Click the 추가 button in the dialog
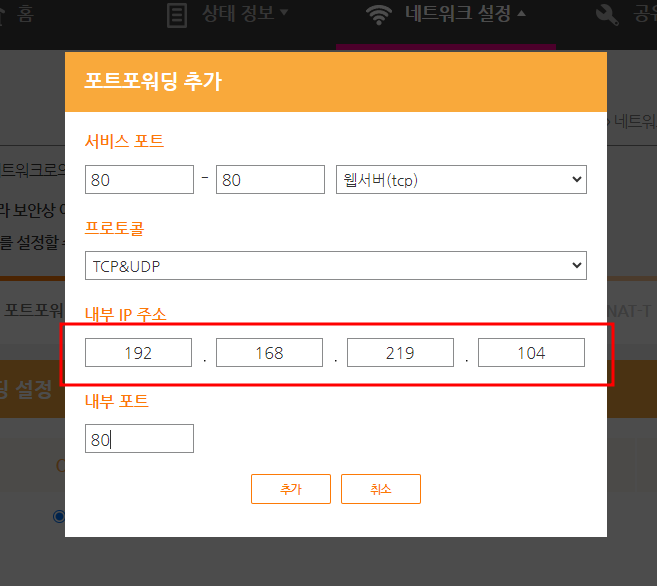 pyautogui.click(x=291, y=489)
